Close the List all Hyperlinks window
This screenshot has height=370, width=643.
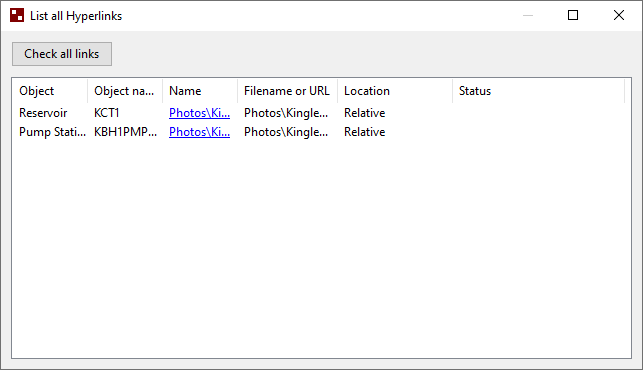(619, 15)
